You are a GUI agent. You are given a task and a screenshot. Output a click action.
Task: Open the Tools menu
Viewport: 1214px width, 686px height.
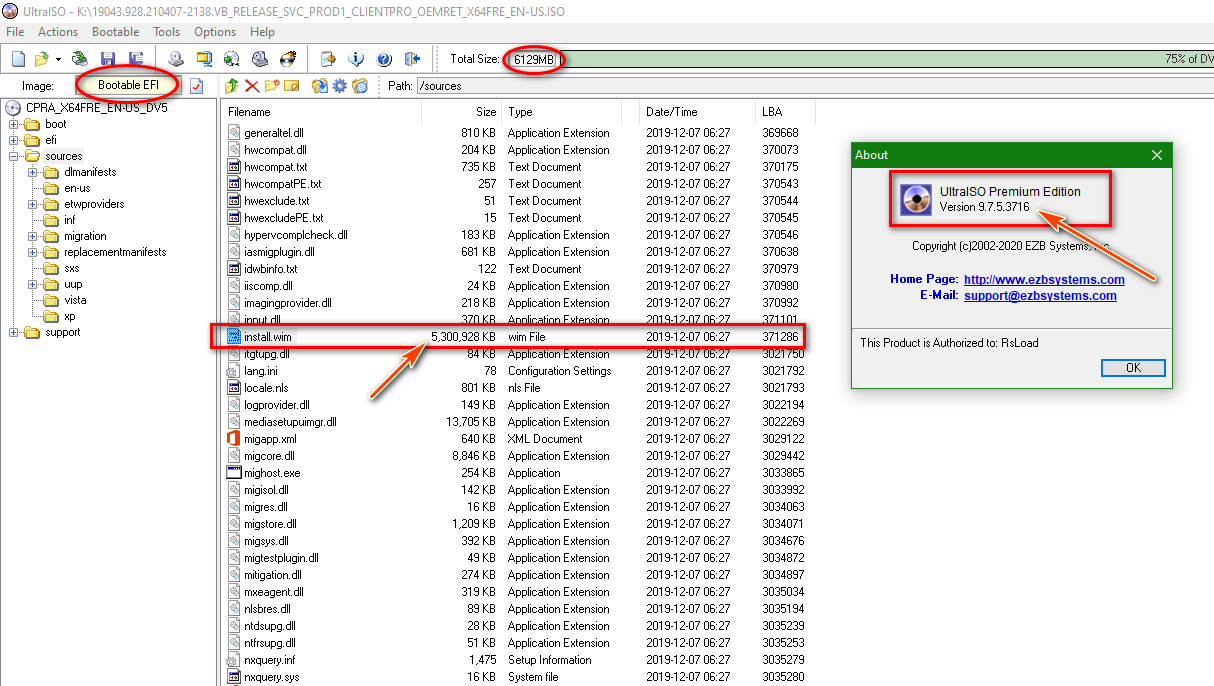[x=166, y=32]
